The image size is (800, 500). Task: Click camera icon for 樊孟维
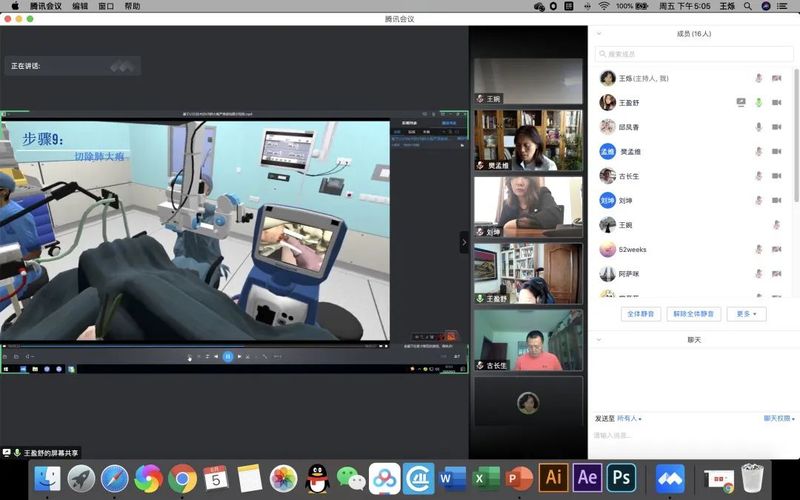[776, 152]
